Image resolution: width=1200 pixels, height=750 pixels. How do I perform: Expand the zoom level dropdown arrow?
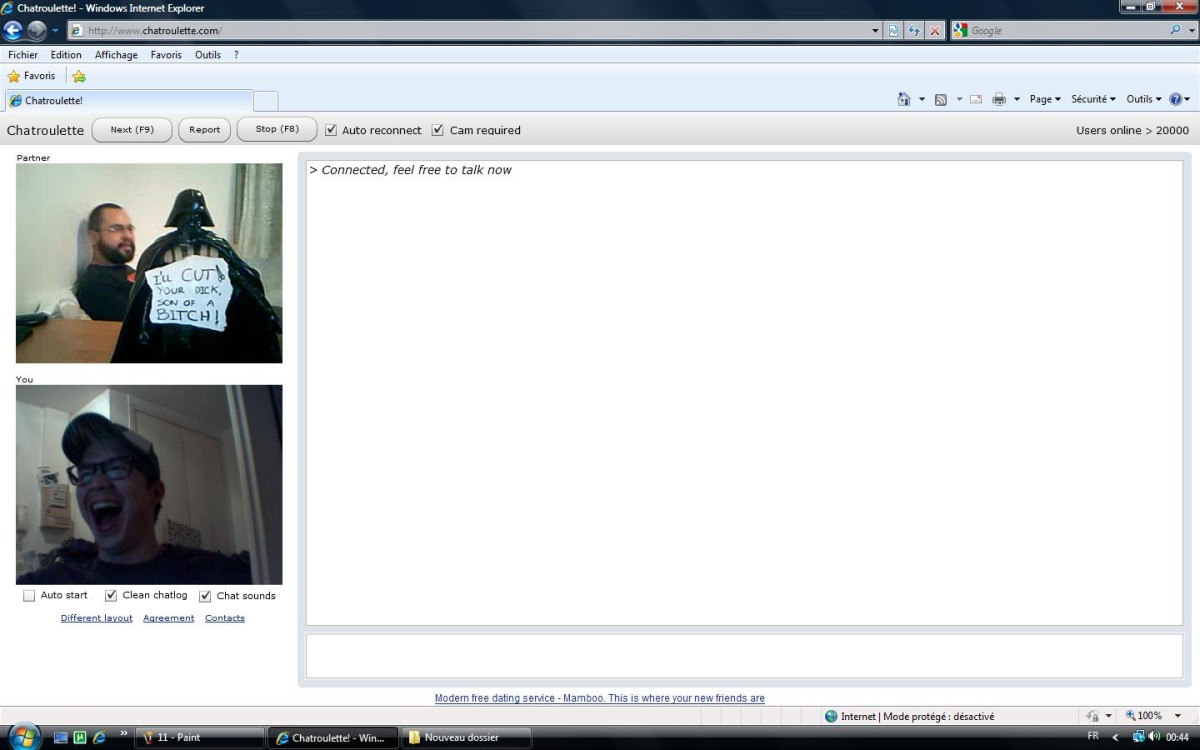click(1178, 716)
